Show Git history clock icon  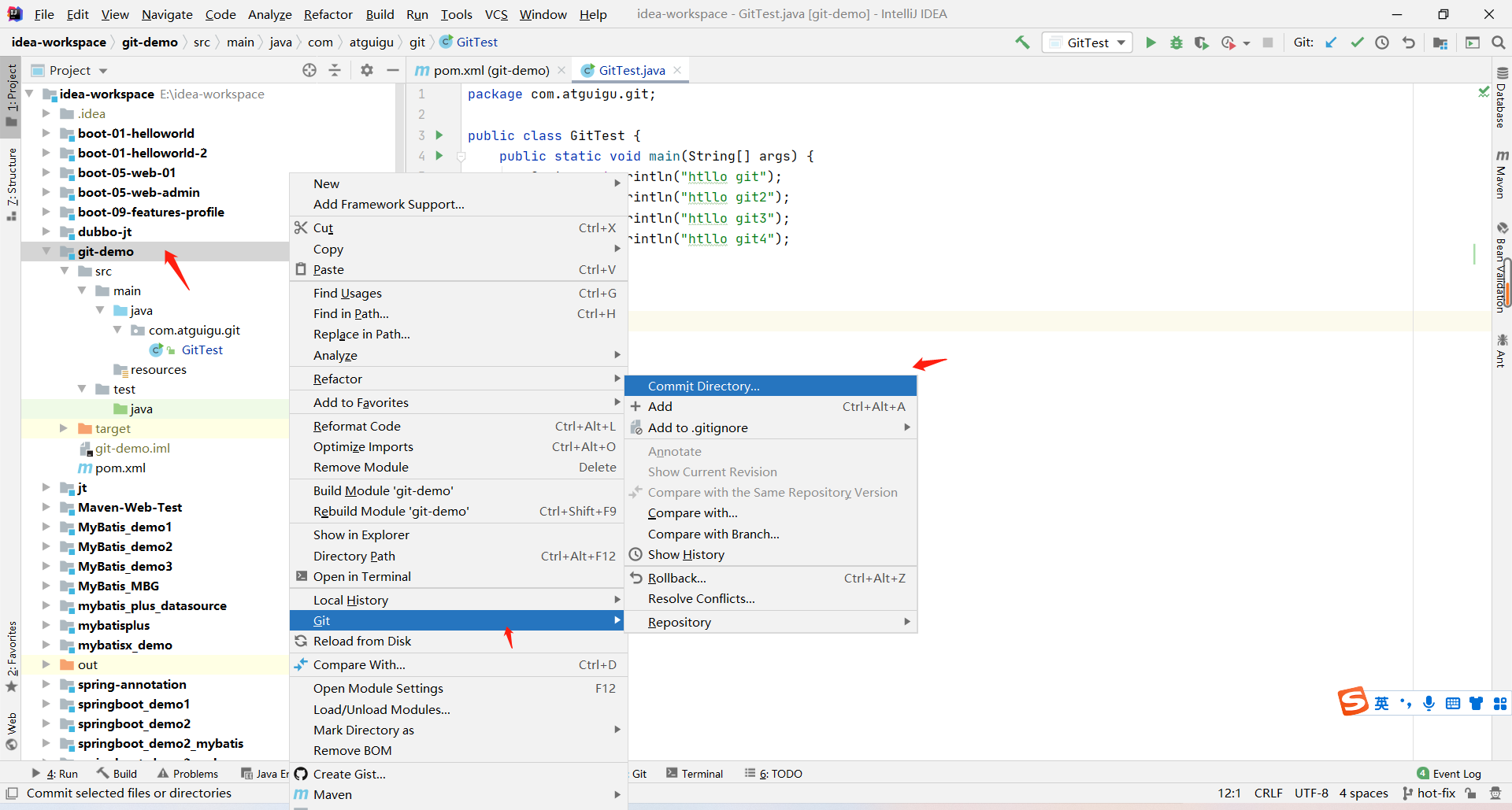[x=1382, y=43]
